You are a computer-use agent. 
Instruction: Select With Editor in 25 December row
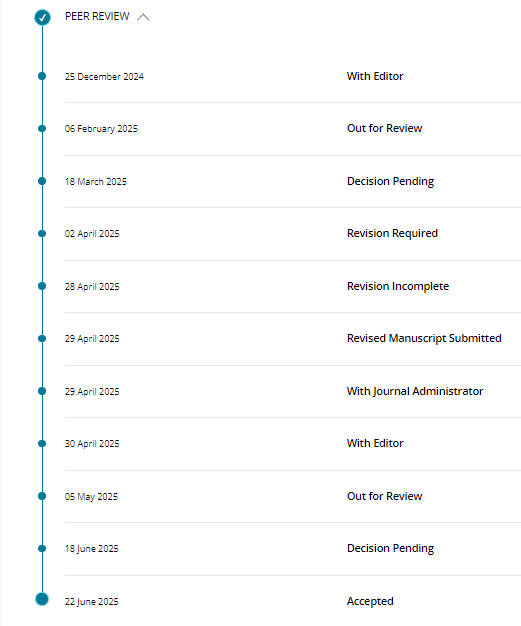(x=375, y=76)
